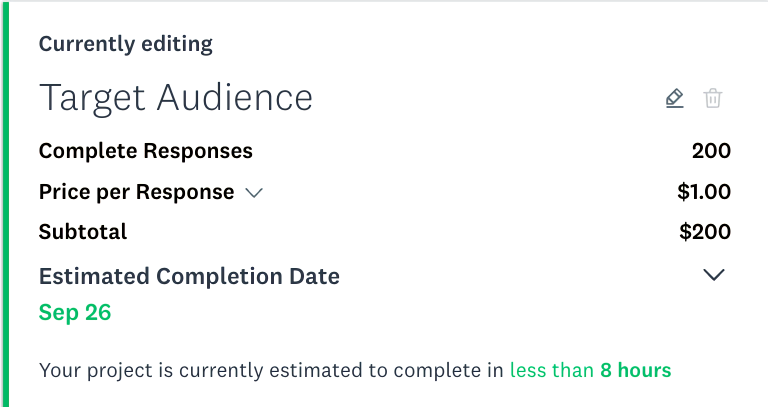Click the green Sep 26 date

75,312
